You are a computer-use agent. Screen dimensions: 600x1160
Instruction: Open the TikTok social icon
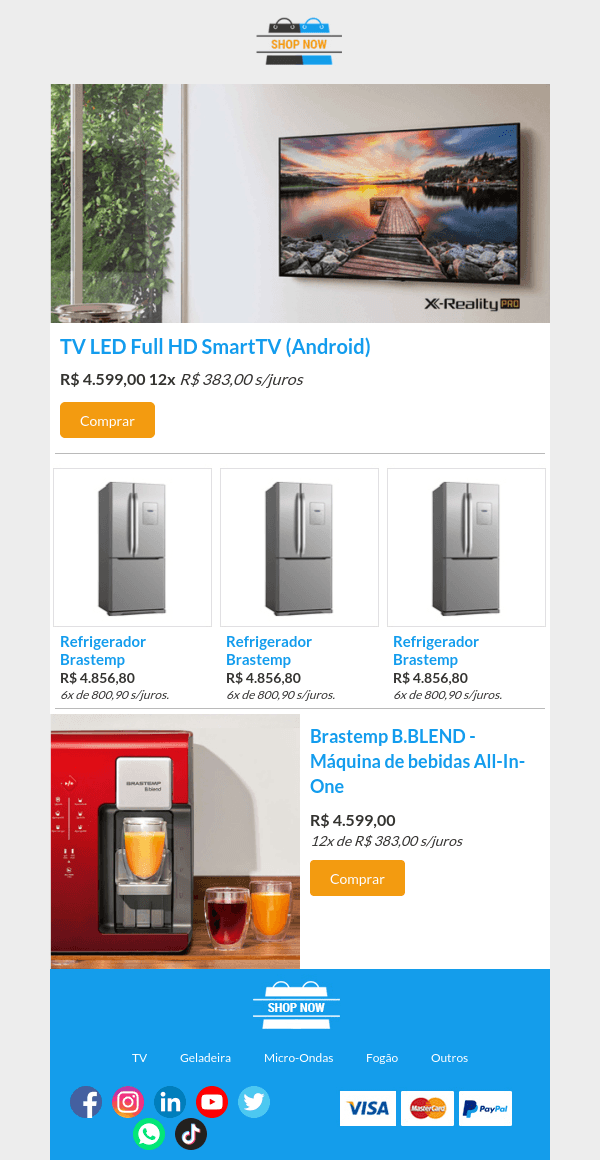(x=191, y=1134)
